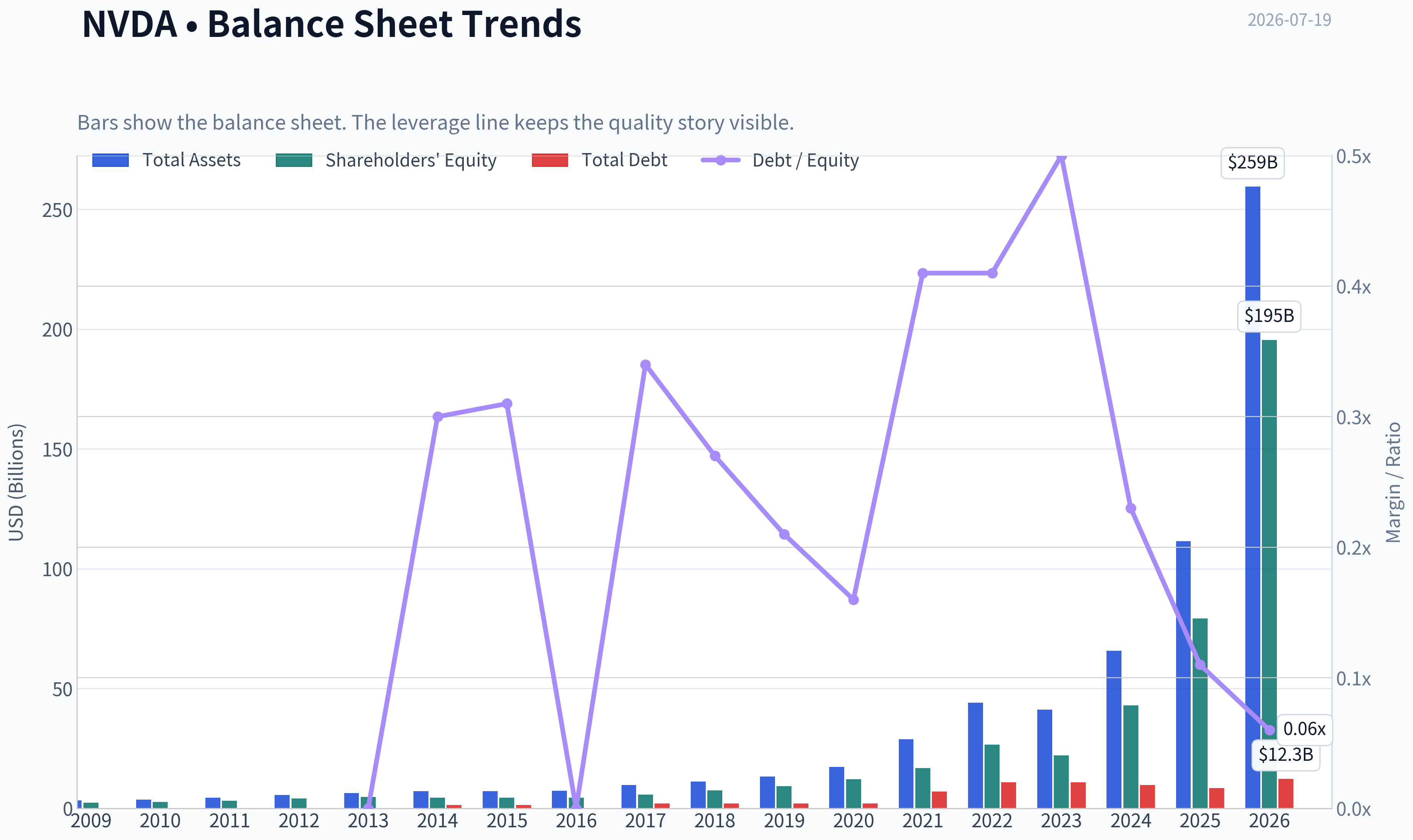This screenshot has width=1413, height=840.
Task: Click the NVDA Balance Sheet Trends title
Action: (x=332, y=24)
